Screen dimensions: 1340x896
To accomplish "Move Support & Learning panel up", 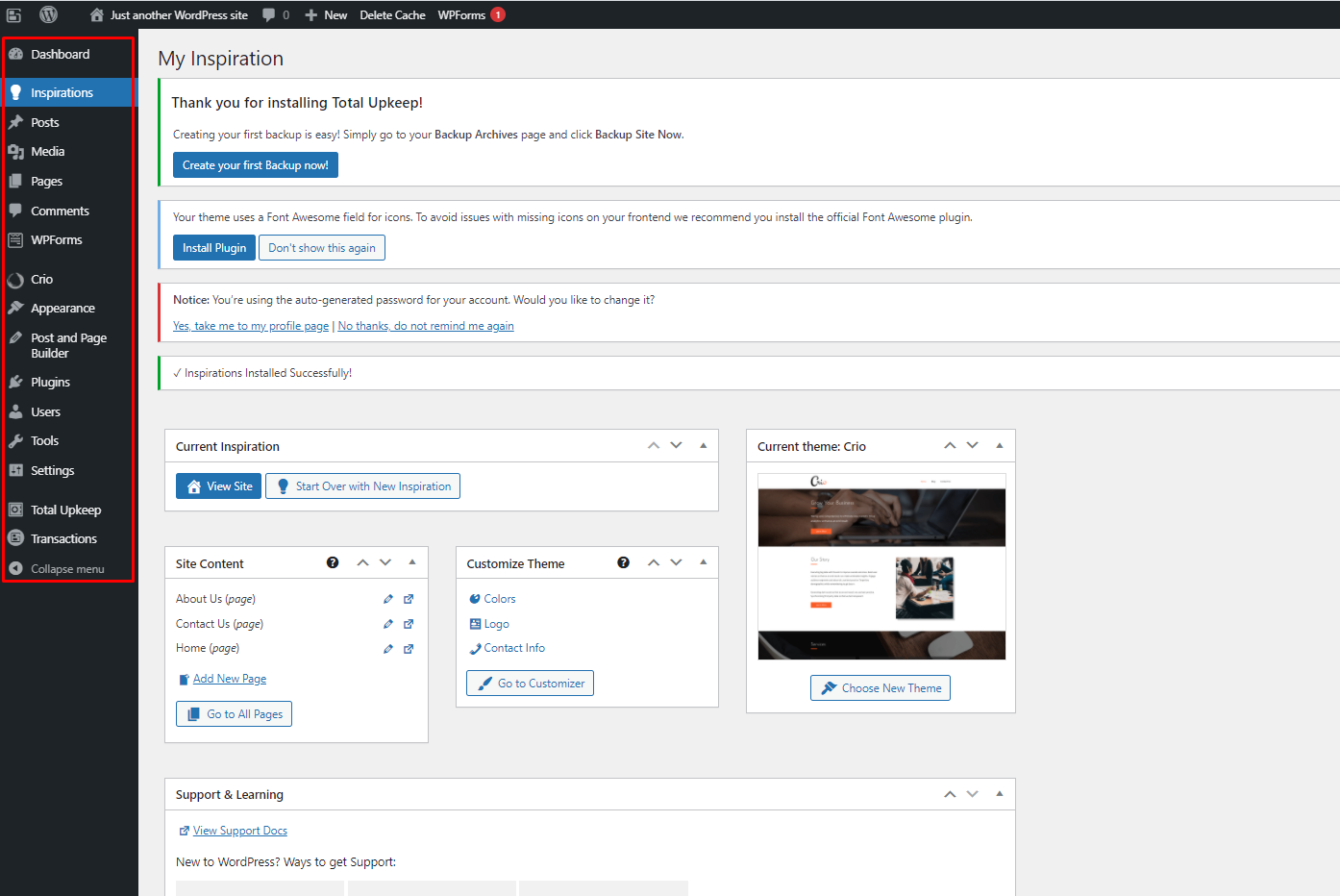I will point(950,794).
